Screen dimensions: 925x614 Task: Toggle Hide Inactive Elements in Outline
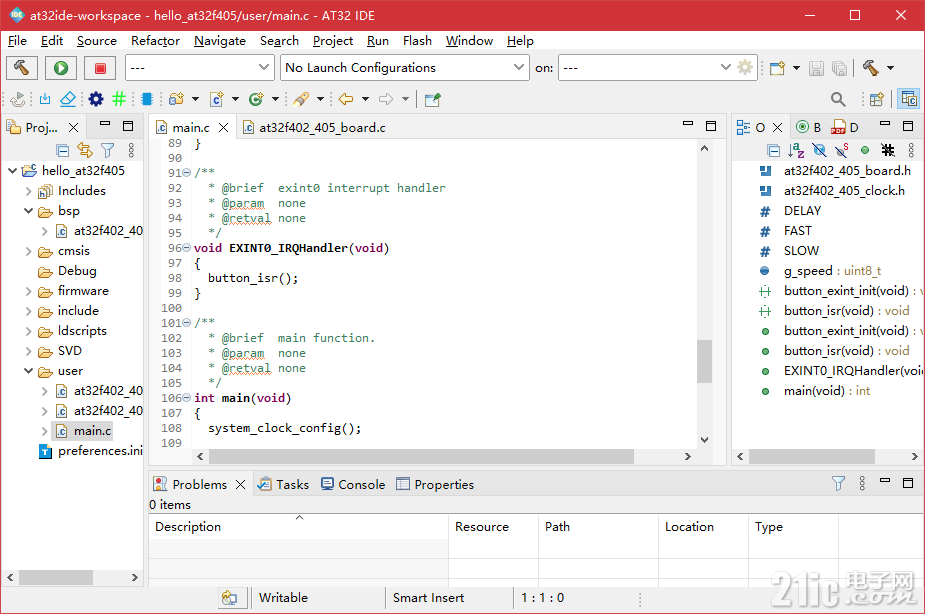(887, 150)
